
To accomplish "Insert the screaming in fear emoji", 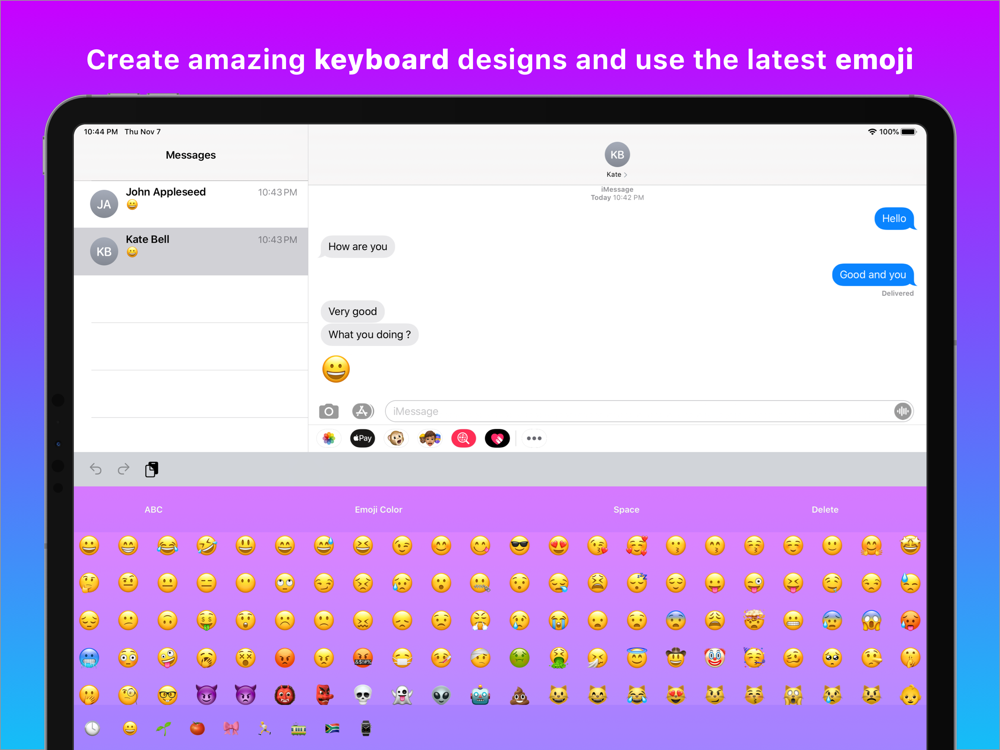I will point(871,621).
